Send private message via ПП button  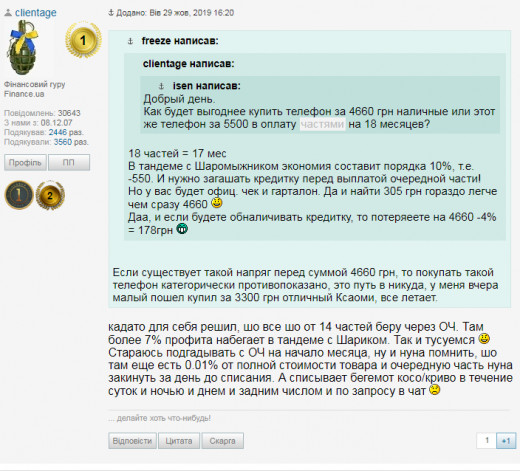(69, 162)
